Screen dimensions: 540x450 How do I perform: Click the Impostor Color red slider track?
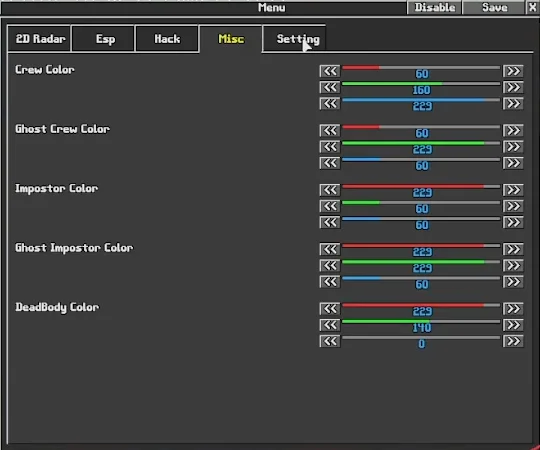pyautogui.click(x=421, y=187)
